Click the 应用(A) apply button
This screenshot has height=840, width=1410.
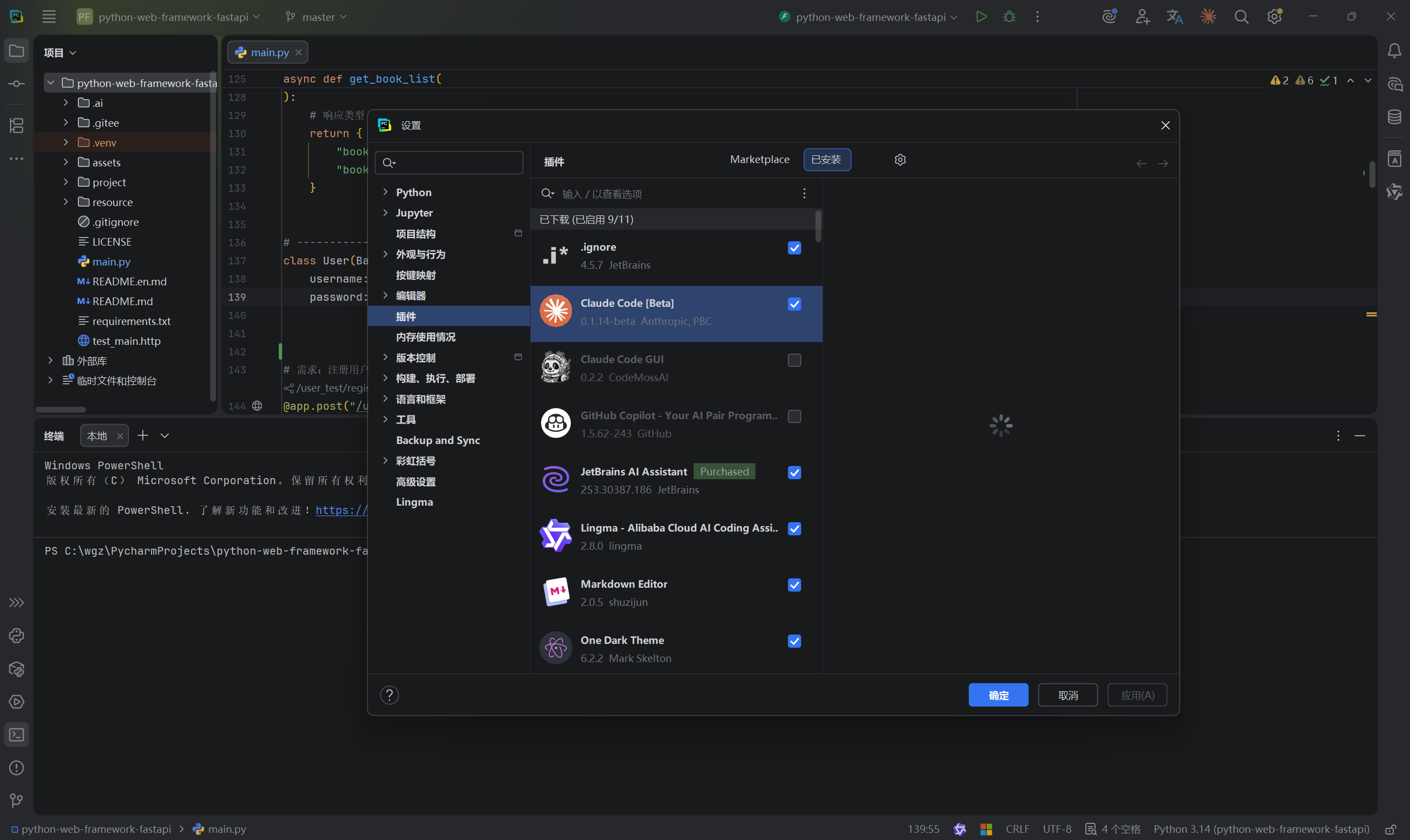coord(1137,695)
